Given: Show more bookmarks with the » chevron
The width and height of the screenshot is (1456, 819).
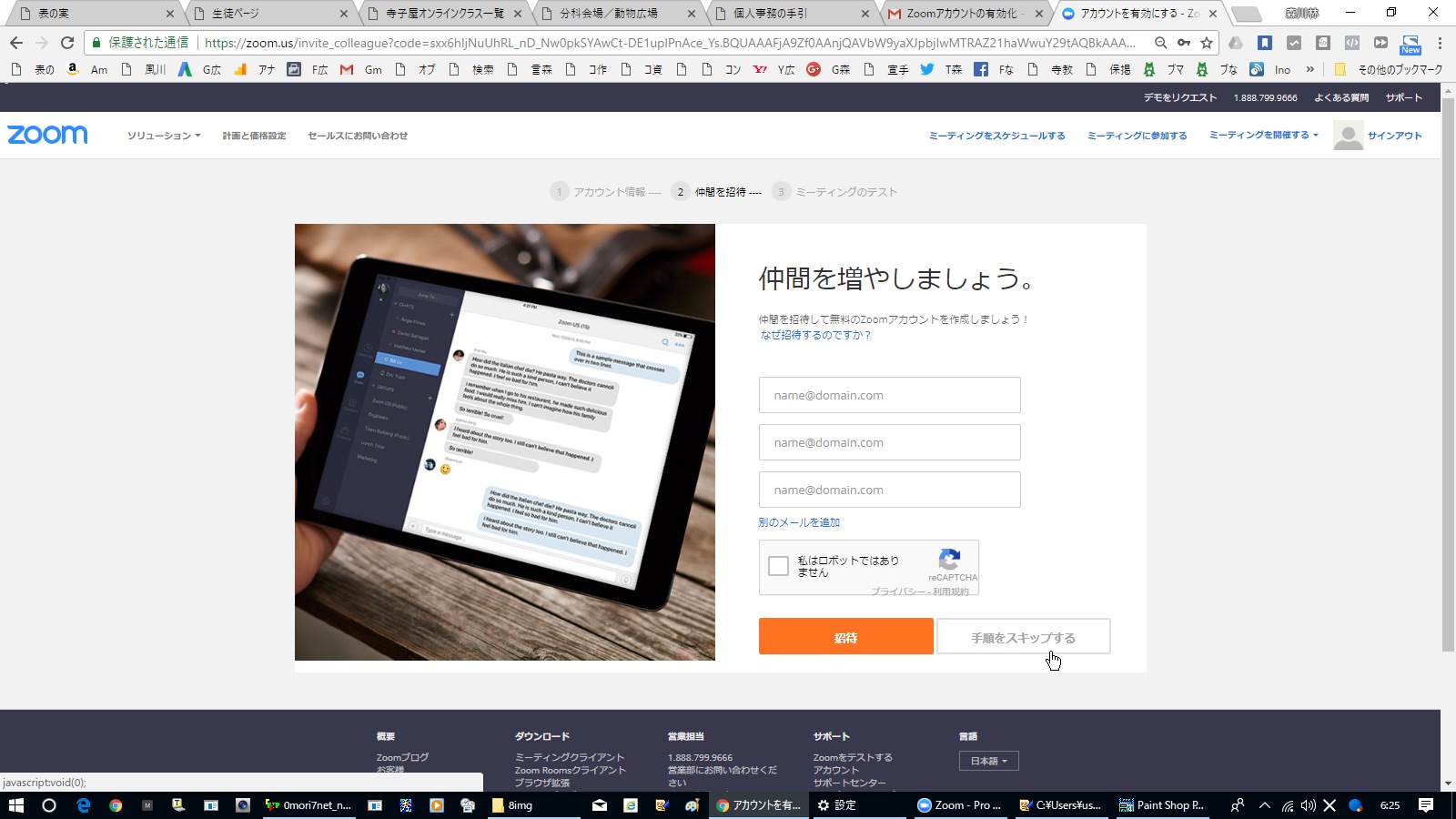Looking at the screenshot, I should pos(1309,69).
